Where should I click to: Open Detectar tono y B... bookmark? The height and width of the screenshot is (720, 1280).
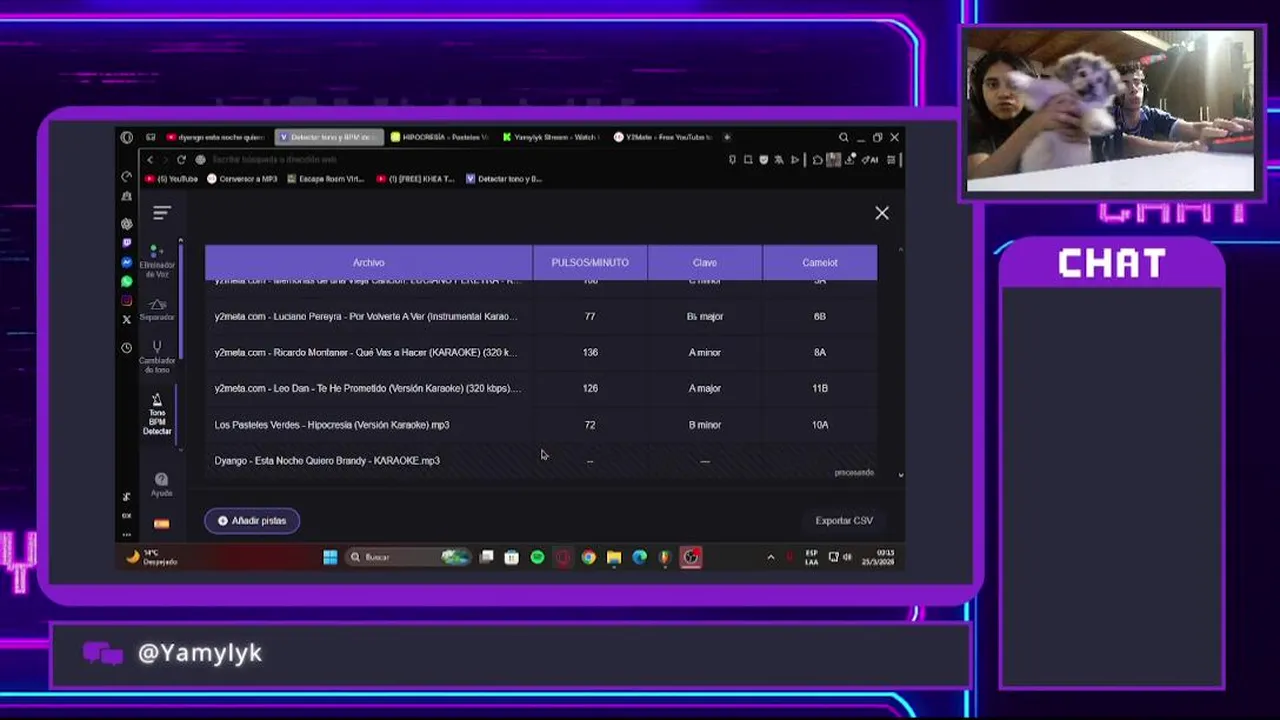(504, 179)
